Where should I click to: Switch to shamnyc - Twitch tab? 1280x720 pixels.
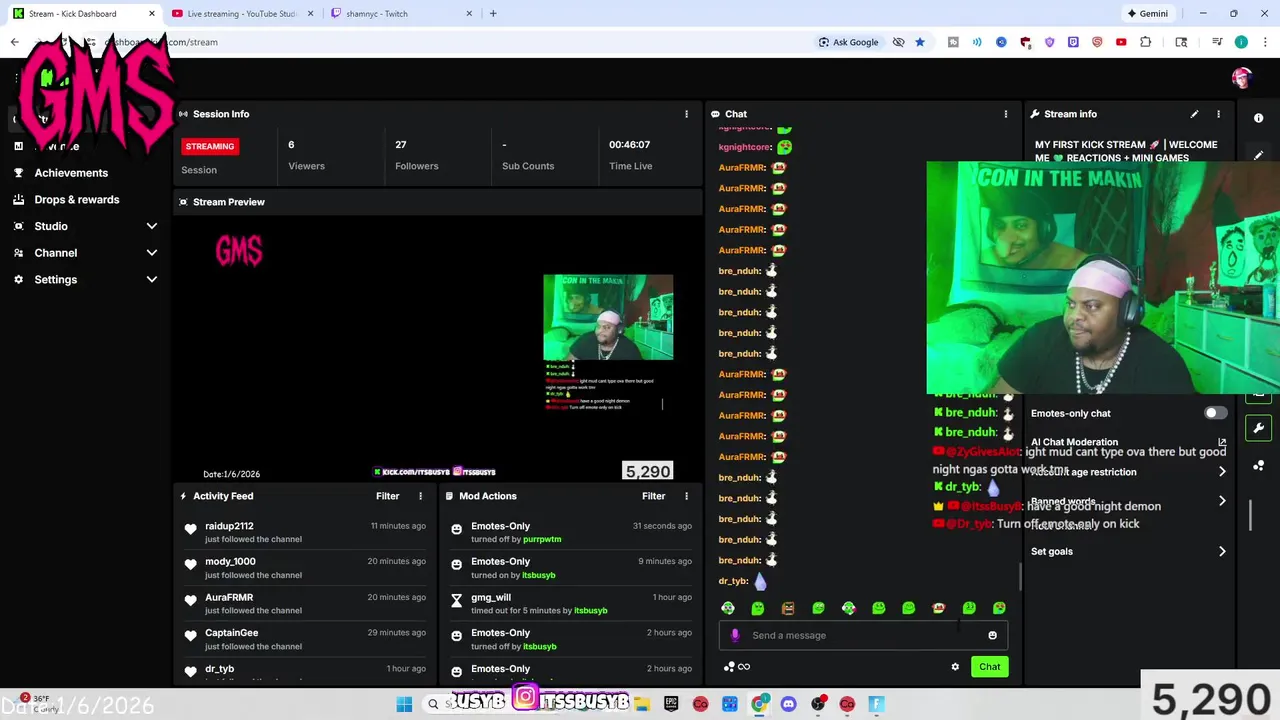(398, 14)
